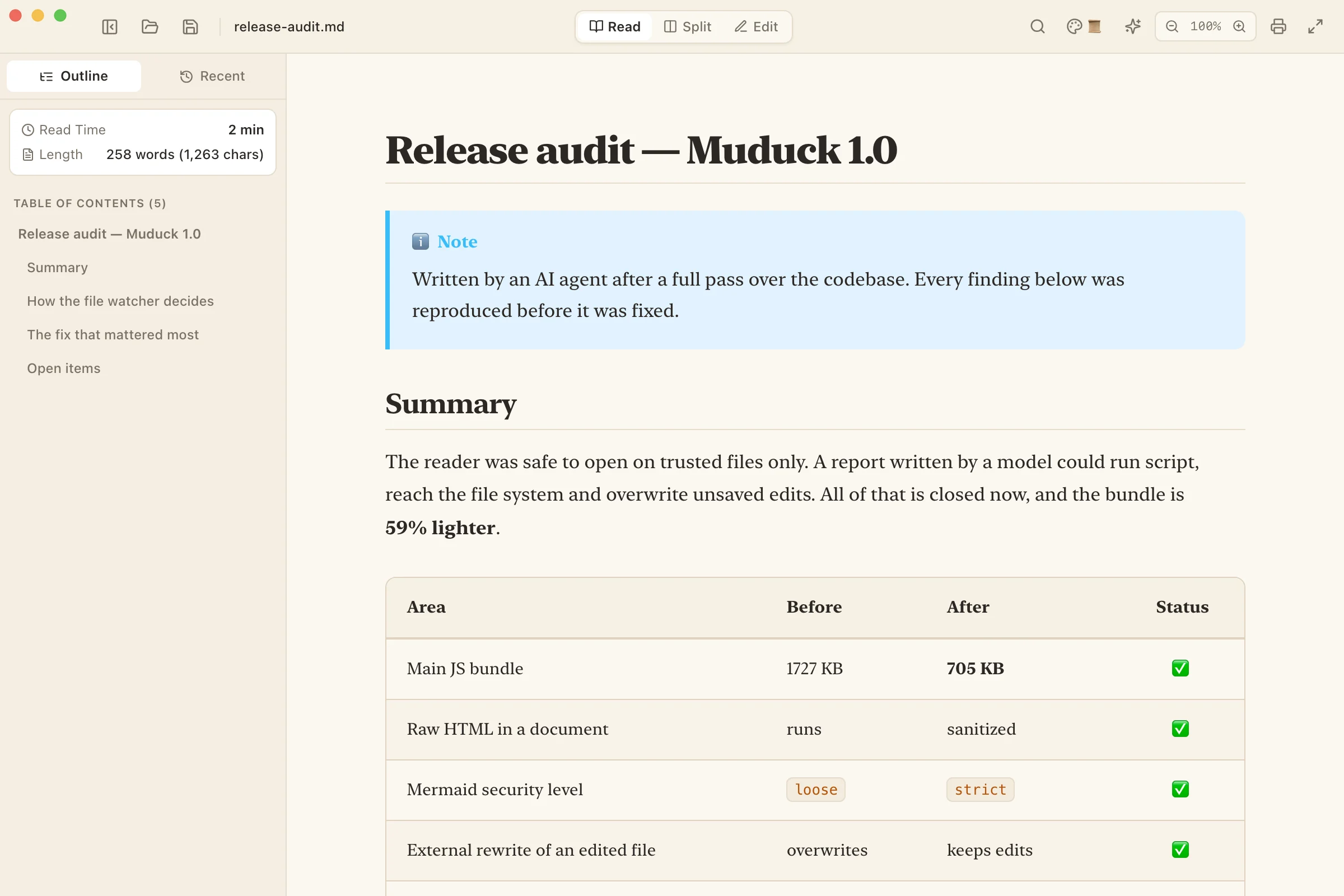Click the 'sanitized' table cell

point(981,729)
